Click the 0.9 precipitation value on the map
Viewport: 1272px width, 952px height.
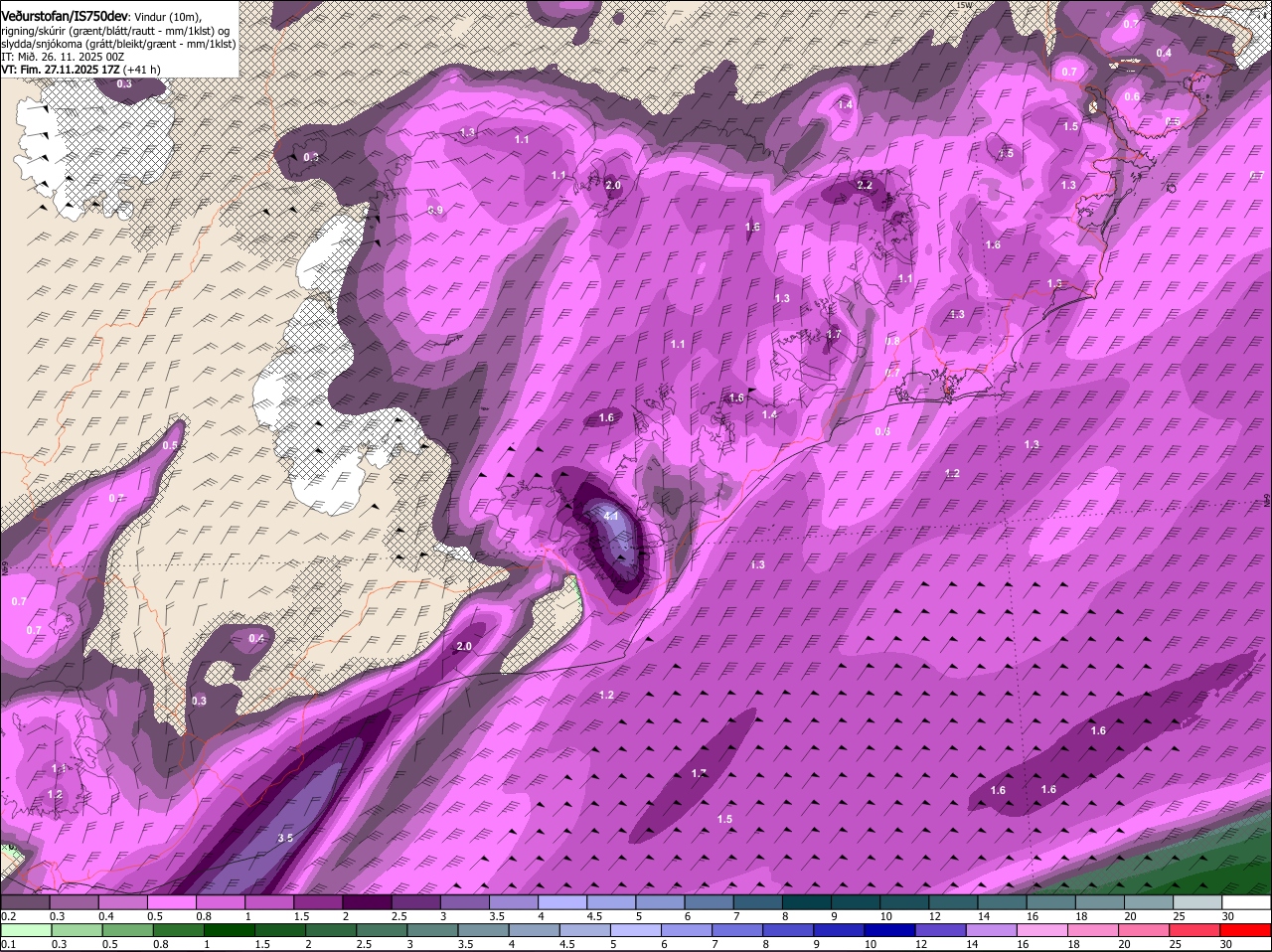435,210
